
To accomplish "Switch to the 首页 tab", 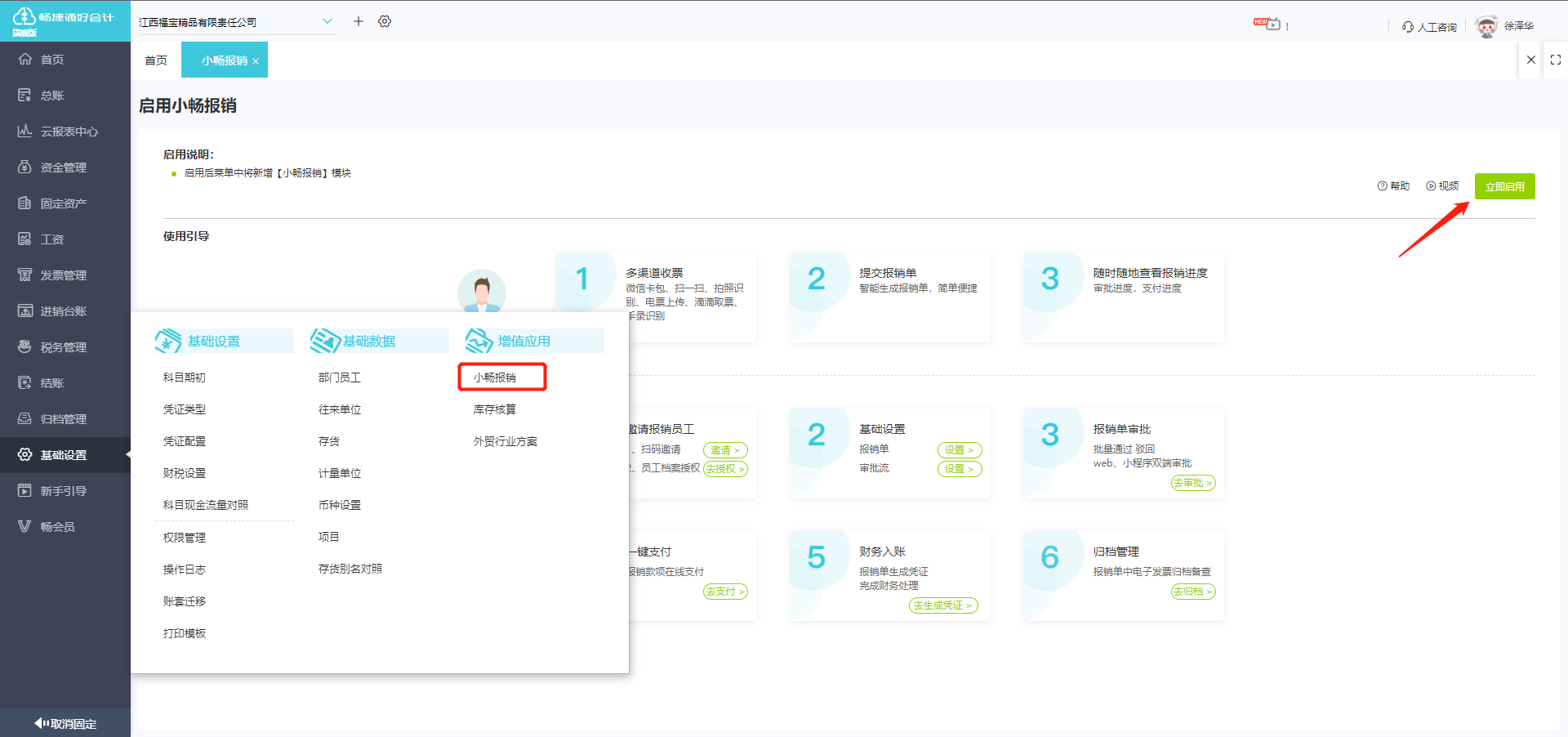I will point(156,60).
